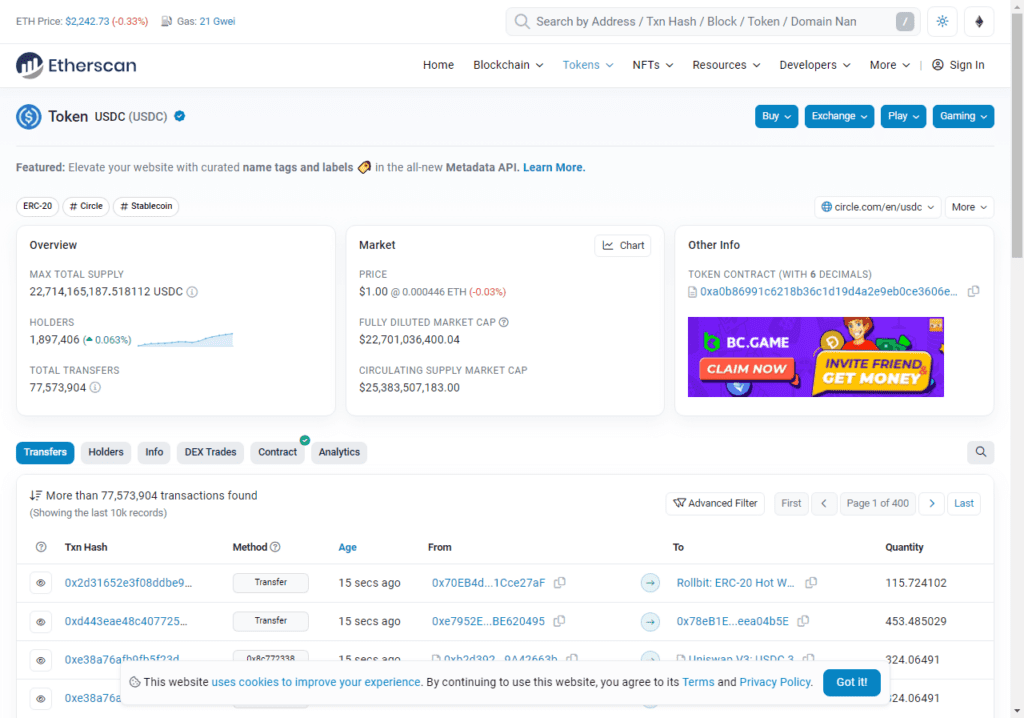Viewport: 1024px width, 718px height.
Task: Toggle the light/dark theme sun icon
Action: pos(942,22)
